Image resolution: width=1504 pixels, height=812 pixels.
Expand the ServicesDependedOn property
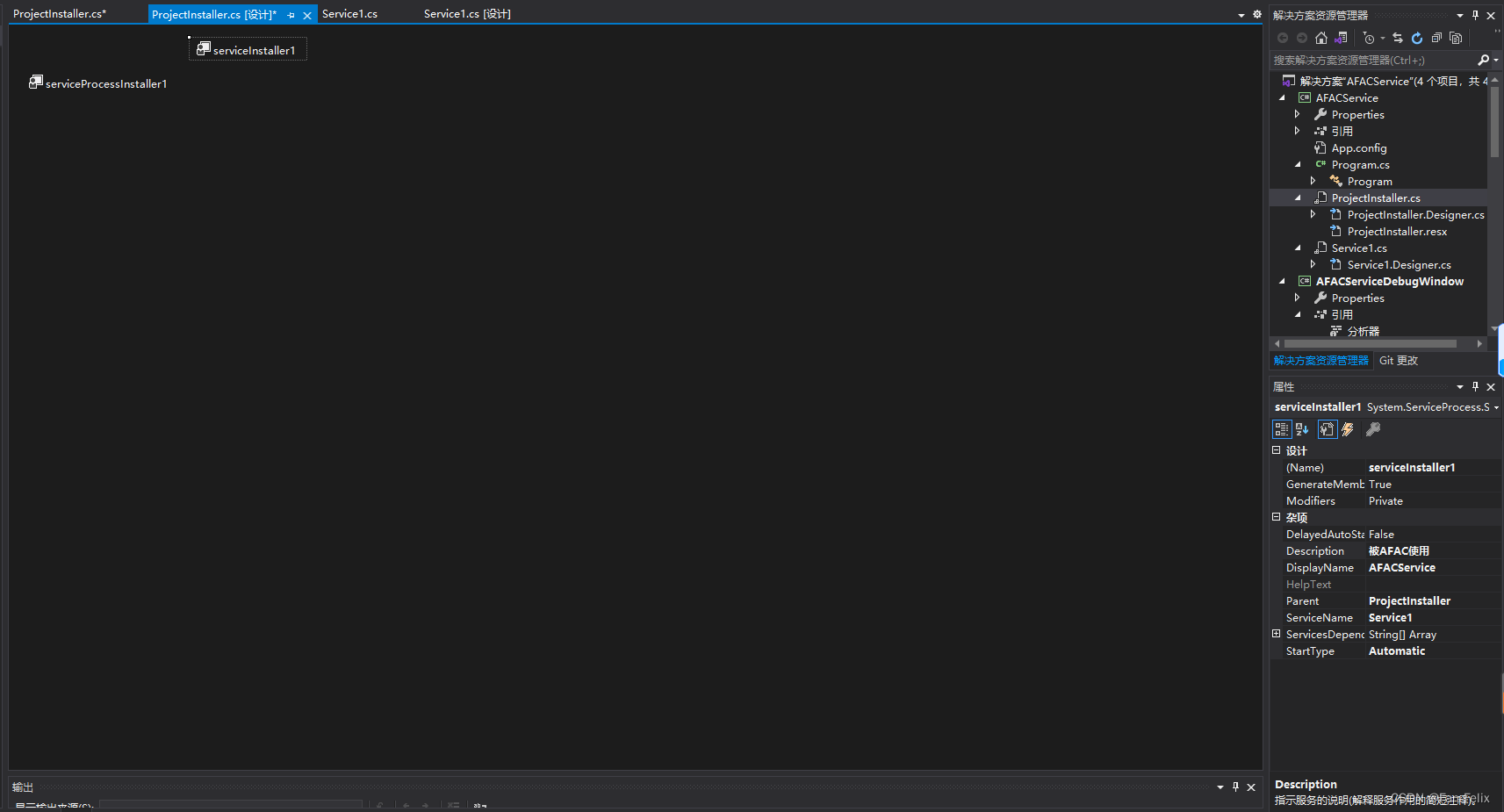[1277, 634]
